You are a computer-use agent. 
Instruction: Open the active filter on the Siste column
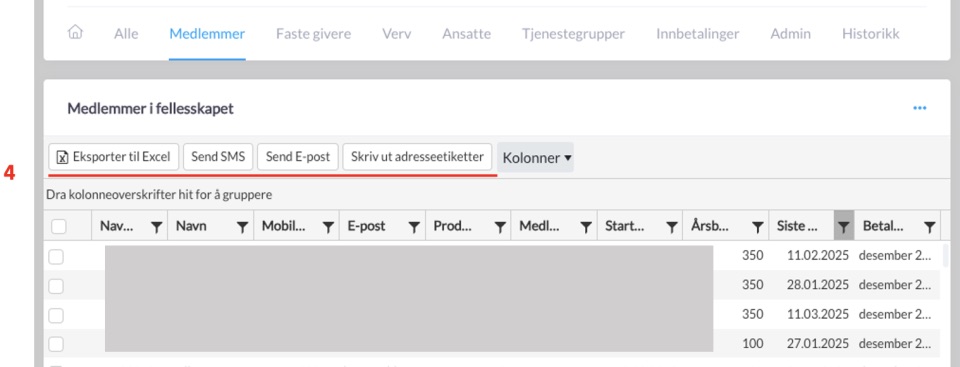pos(843,226)
